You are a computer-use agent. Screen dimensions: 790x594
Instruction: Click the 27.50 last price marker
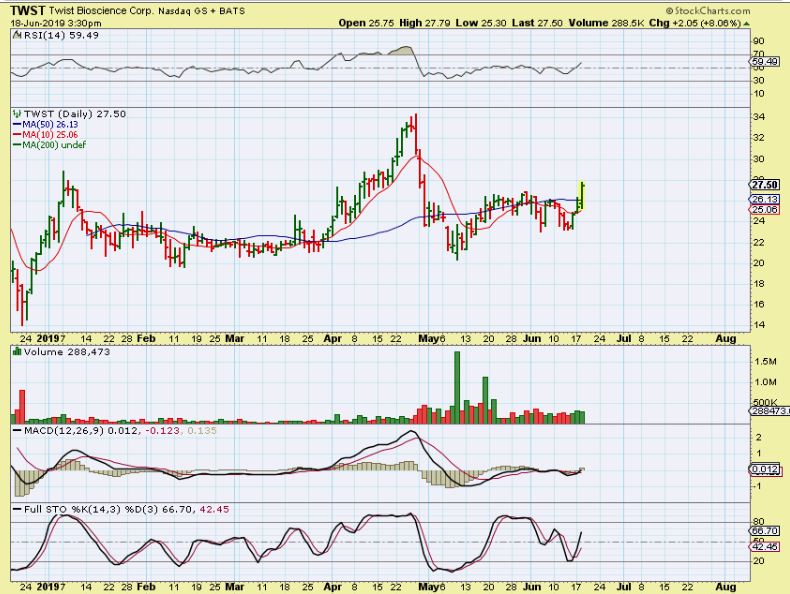pyautogui.click(x=763, y=184)
